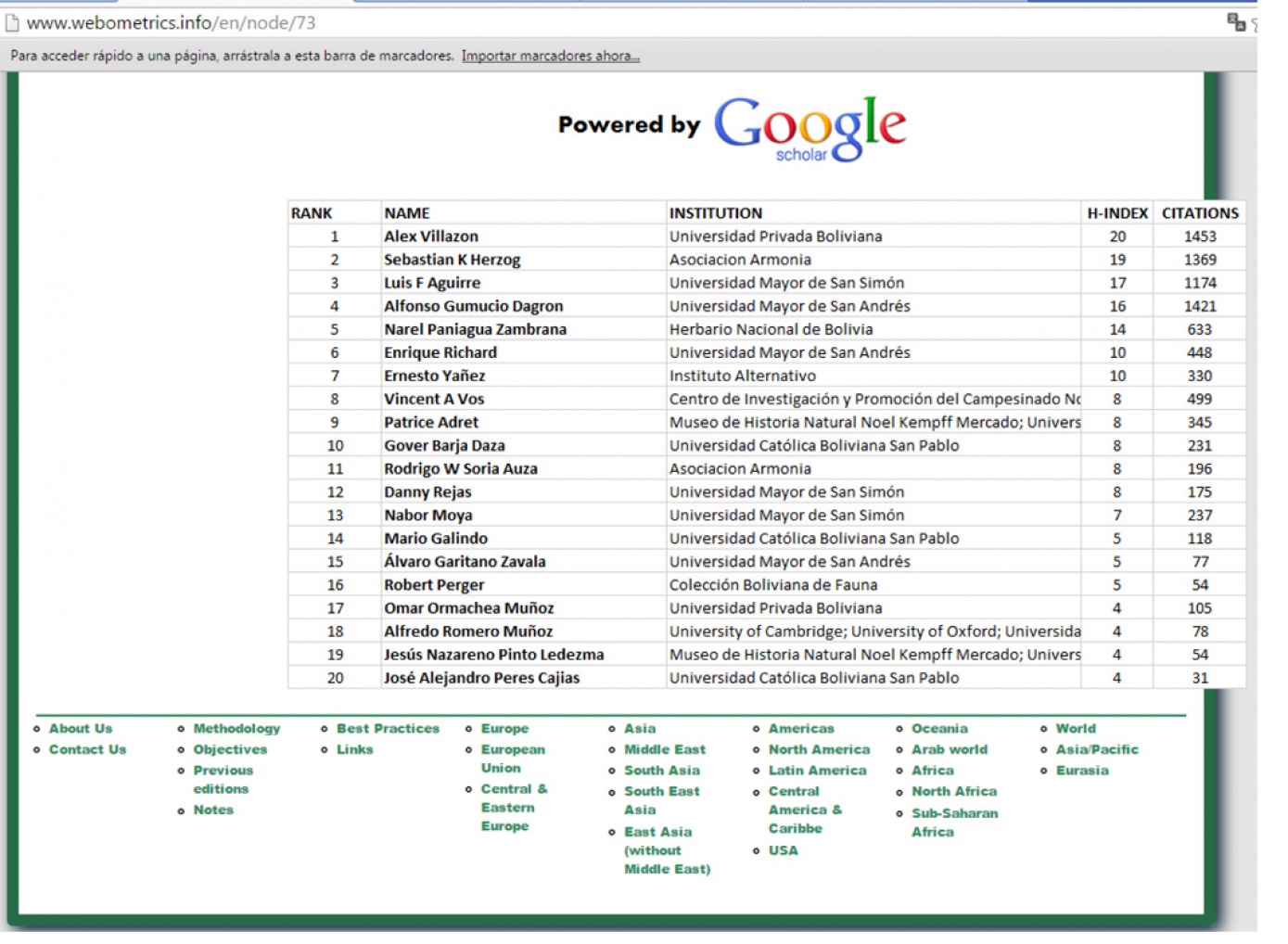
Task: Click the Google Scholar logo
Action: 810,129
